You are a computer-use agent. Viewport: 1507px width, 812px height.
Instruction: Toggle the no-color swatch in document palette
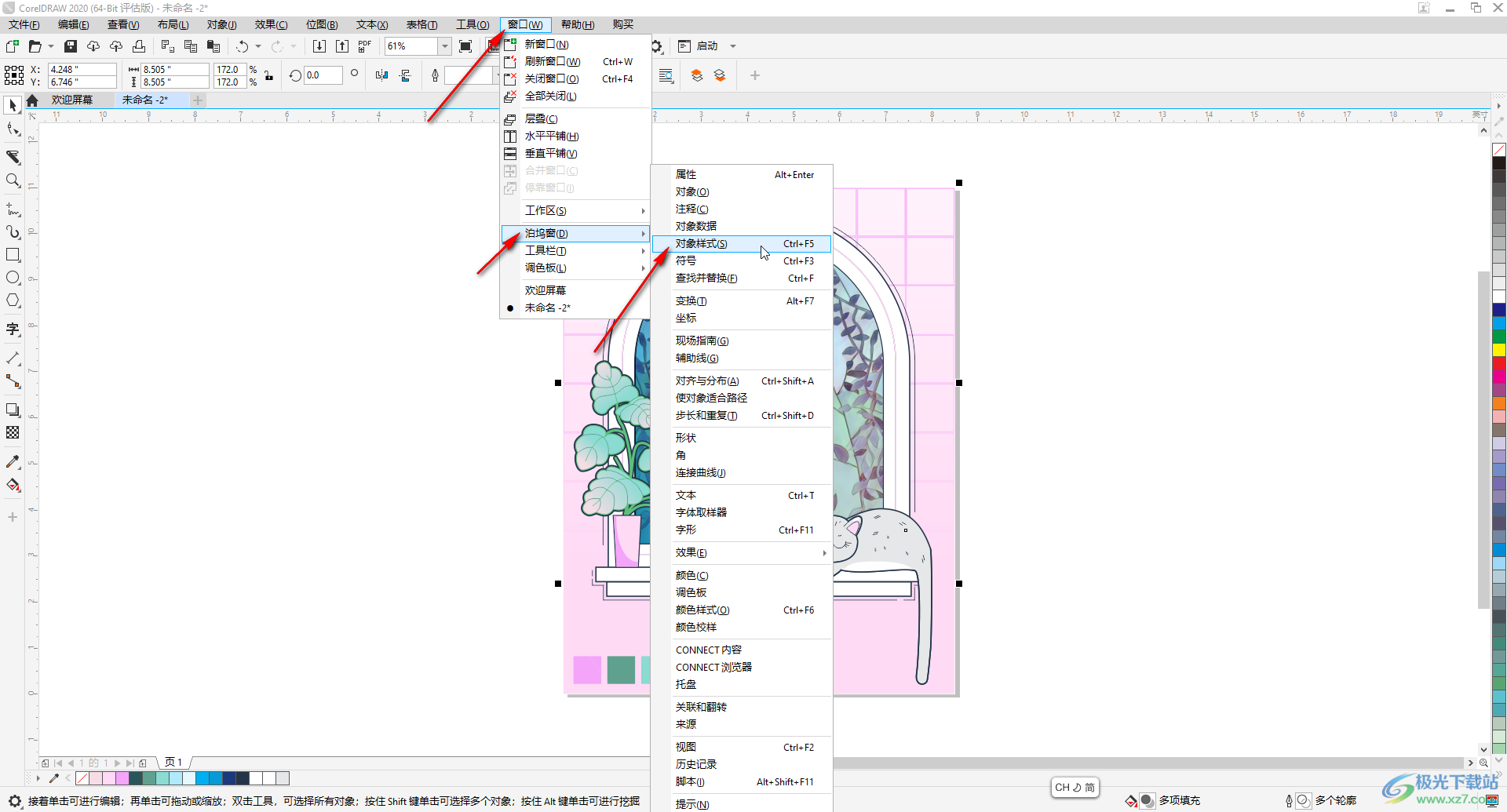[x=82, y=778]
